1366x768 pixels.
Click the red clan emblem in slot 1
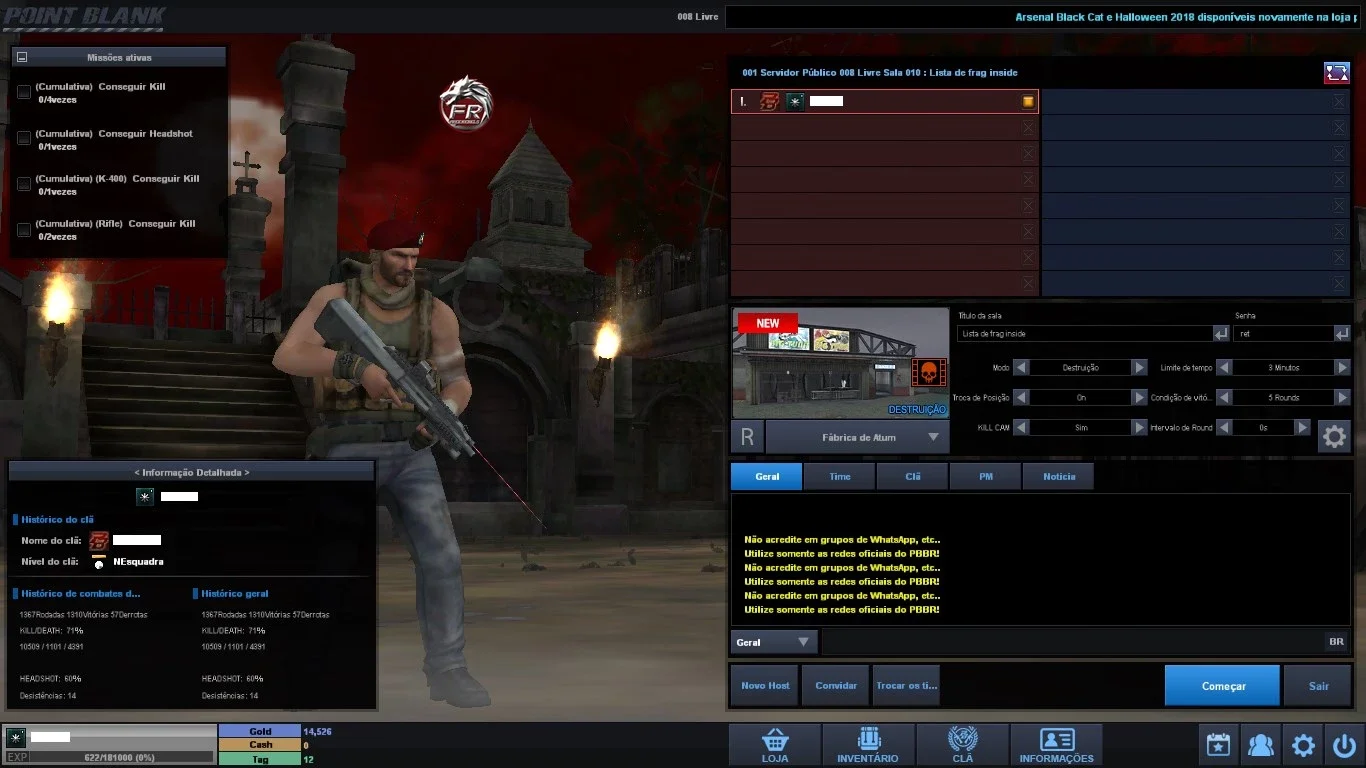coord(769,101)
